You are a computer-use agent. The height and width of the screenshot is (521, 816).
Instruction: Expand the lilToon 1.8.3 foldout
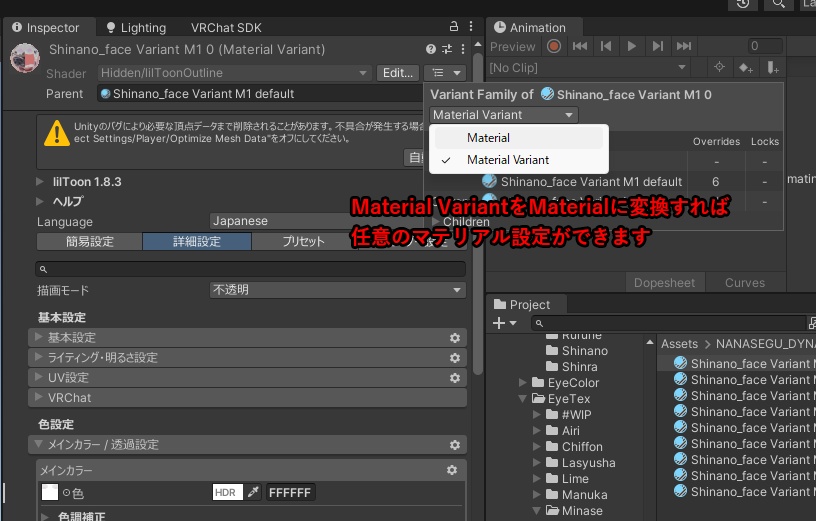point(40,182)
